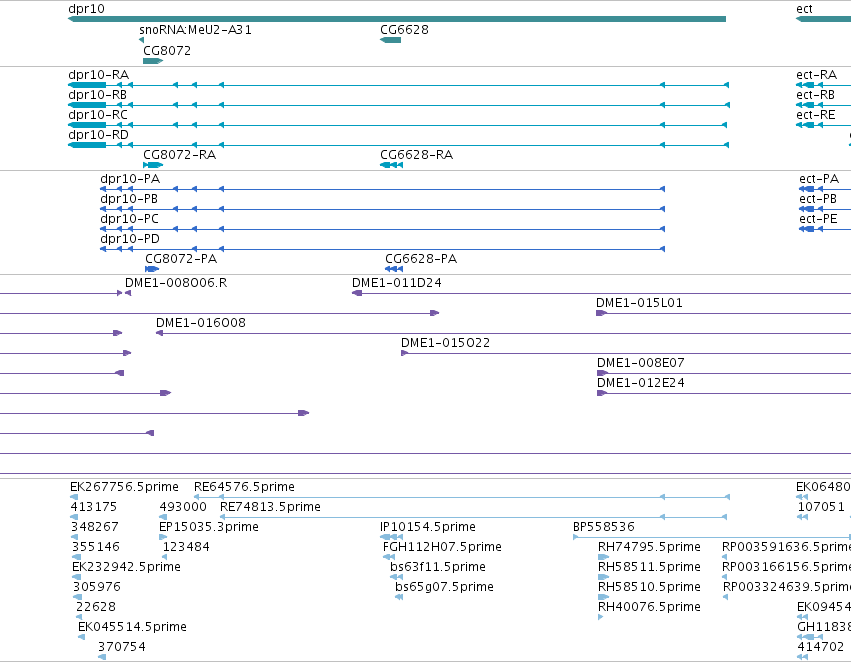Click the ect-PA protein label
851x662 pixels.
pos(818,179)
